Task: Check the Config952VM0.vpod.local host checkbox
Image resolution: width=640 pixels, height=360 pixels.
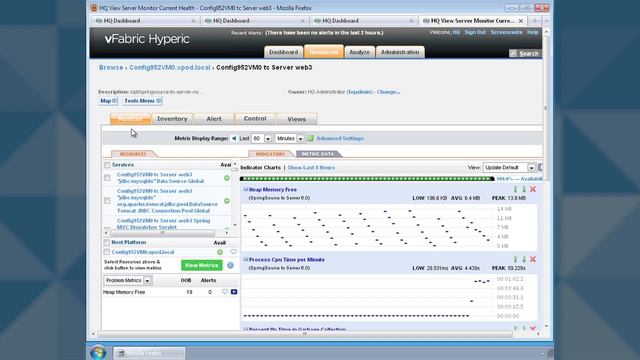Action: [x=107, y=252]
